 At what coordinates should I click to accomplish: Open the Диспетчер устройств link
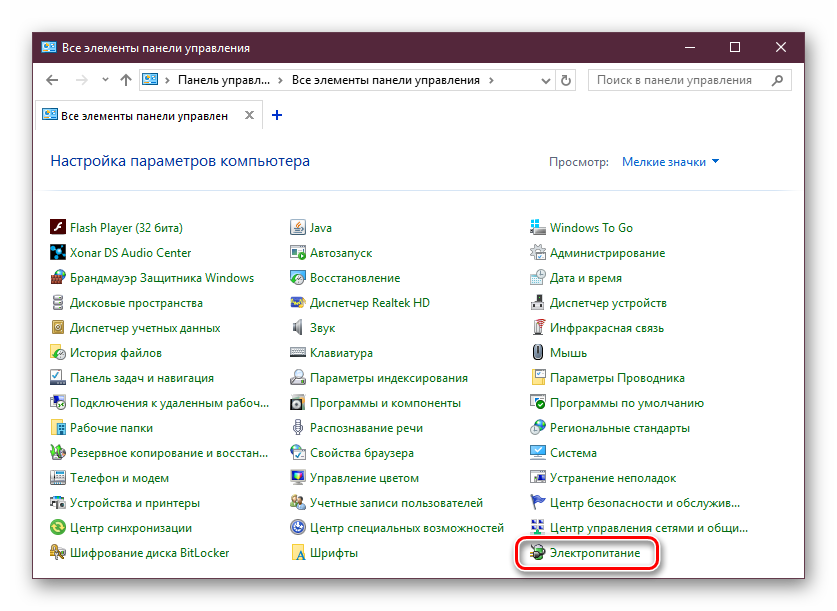click(x=608, y=303)
